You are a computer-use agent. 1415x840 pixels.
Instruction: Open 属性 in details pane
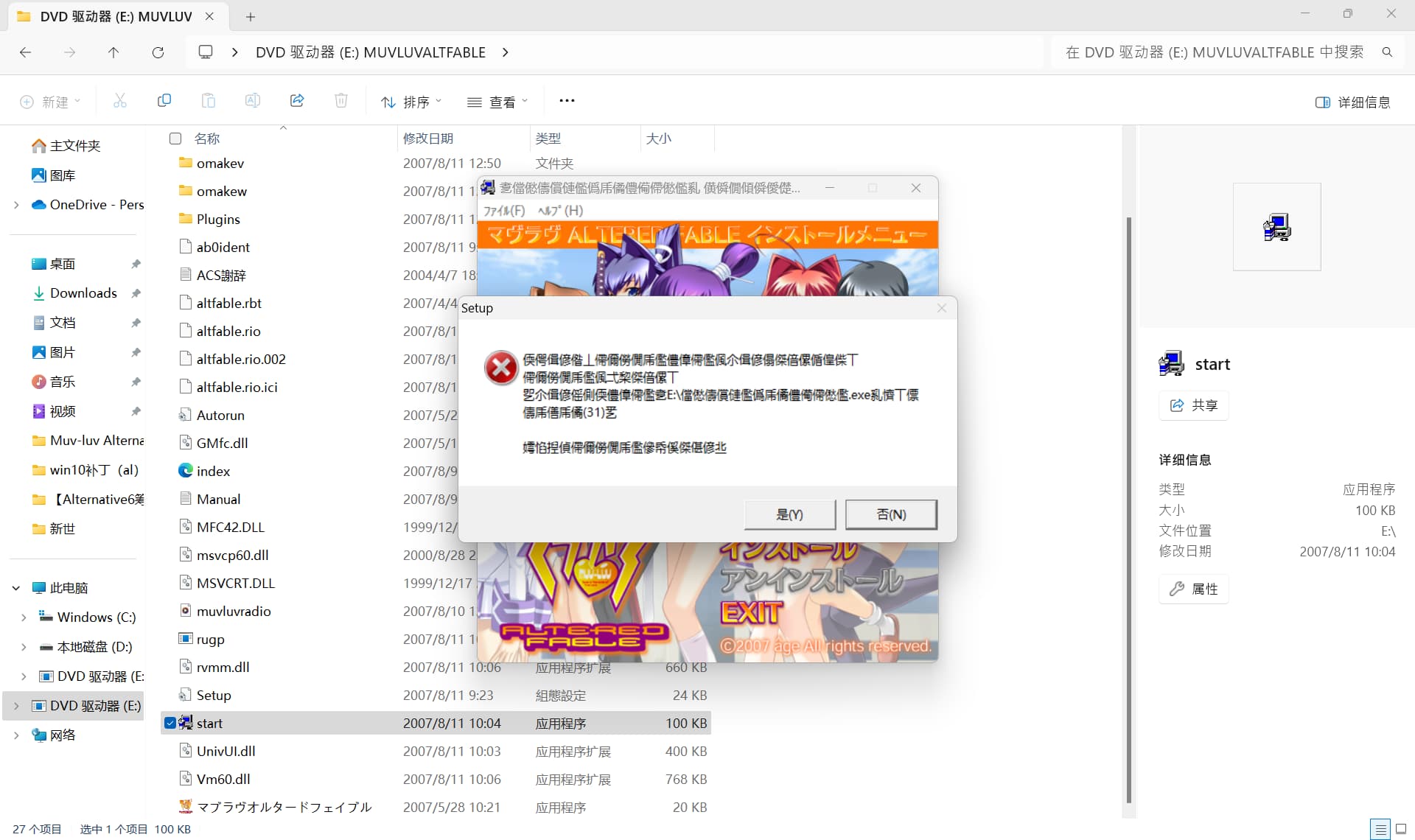(x=1194, y=589)
